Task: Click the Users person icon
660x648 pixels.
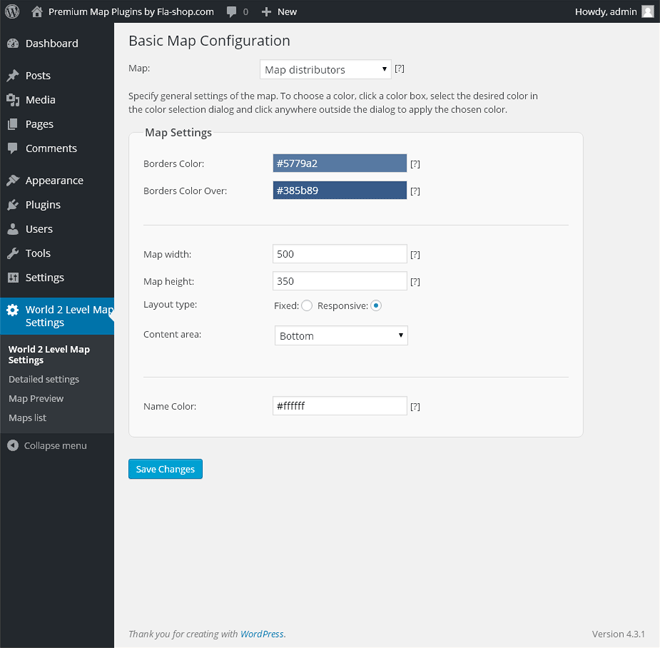Action: point(13,229)
